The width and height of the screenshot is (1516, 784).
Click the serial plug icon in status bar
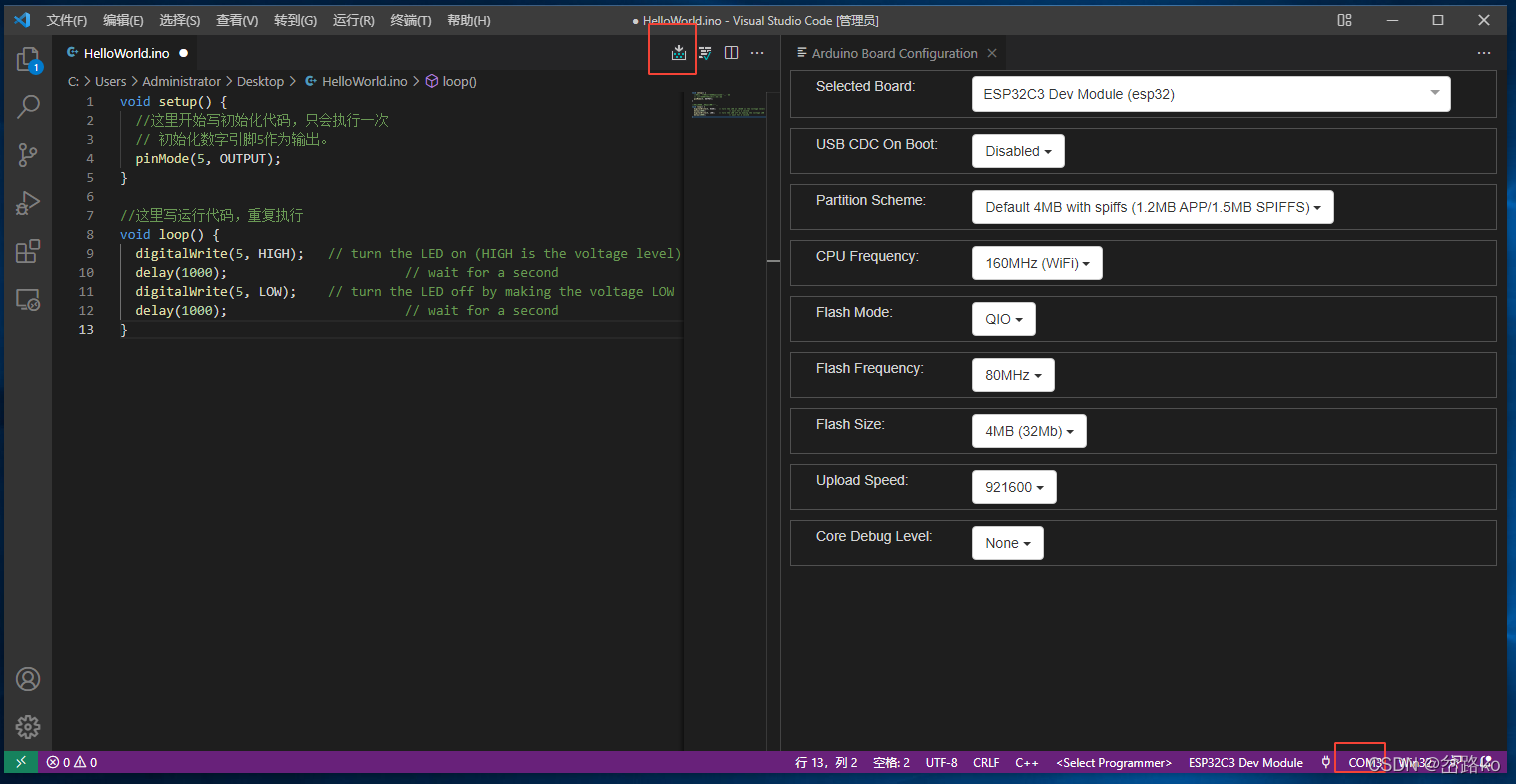tap(1326, 762)
